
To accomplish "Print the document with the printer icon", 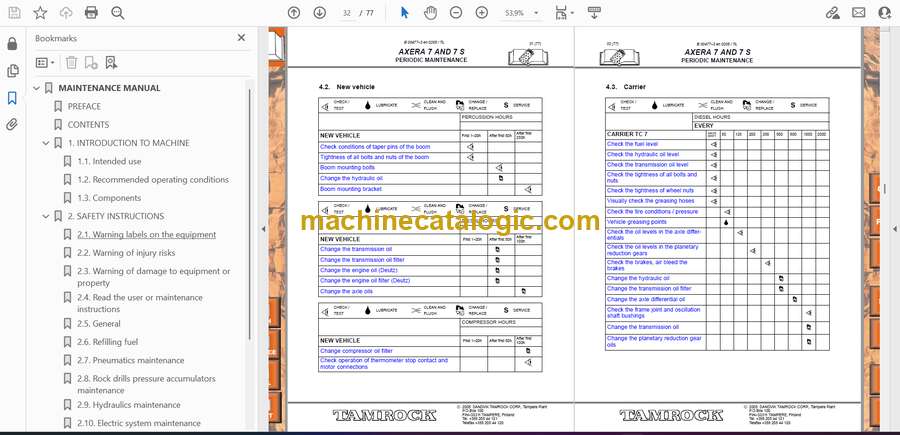I will [x=91, y=13].
